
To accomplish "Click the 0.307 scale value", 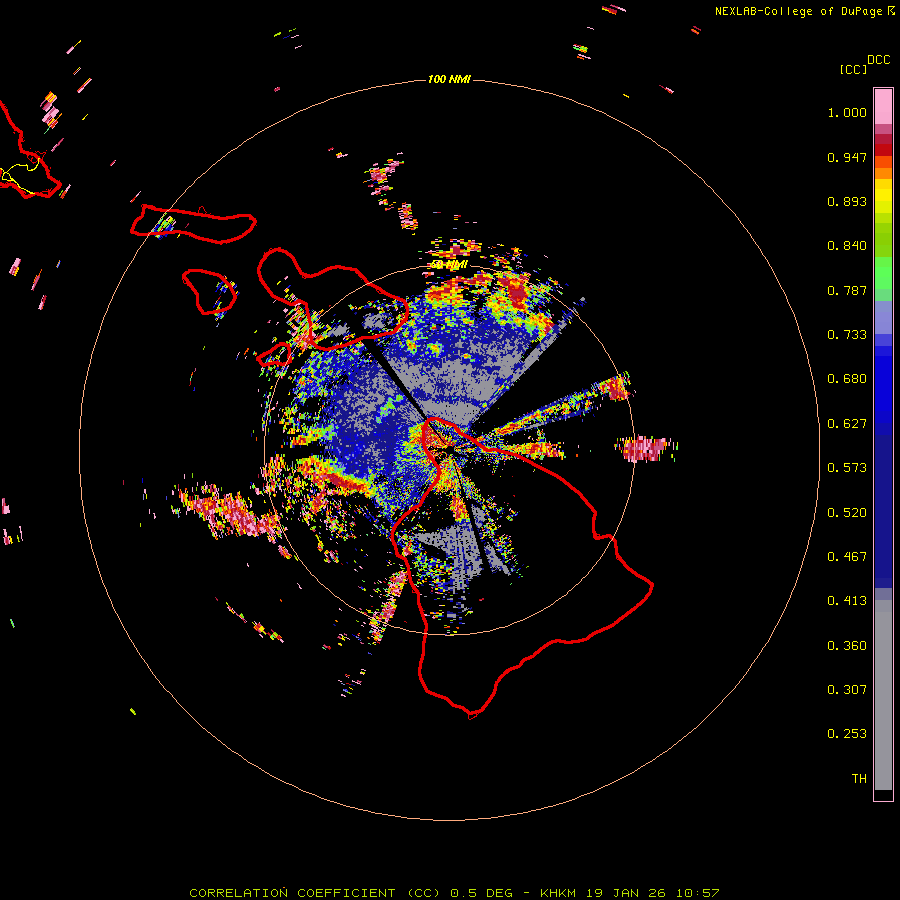I will tap(847, 690).
